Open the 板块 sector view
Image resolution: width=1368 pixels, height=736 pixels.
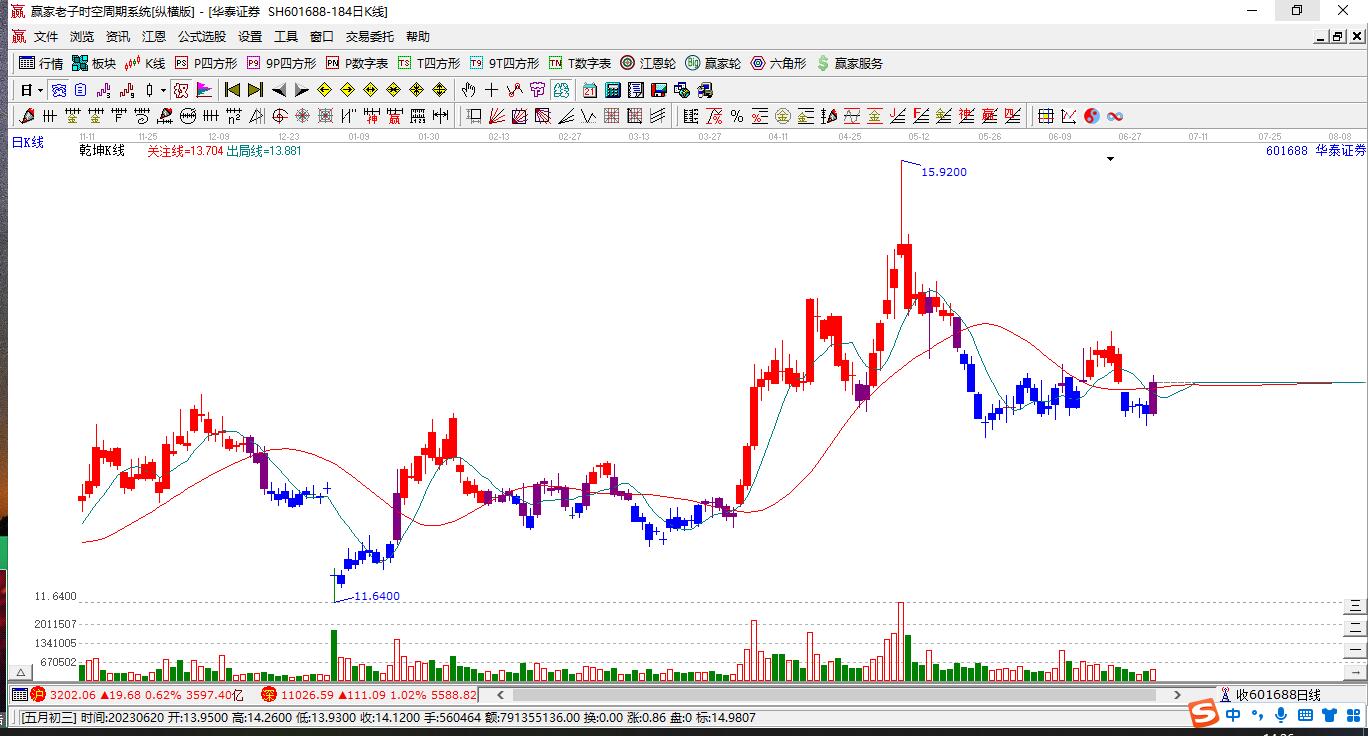94,63
